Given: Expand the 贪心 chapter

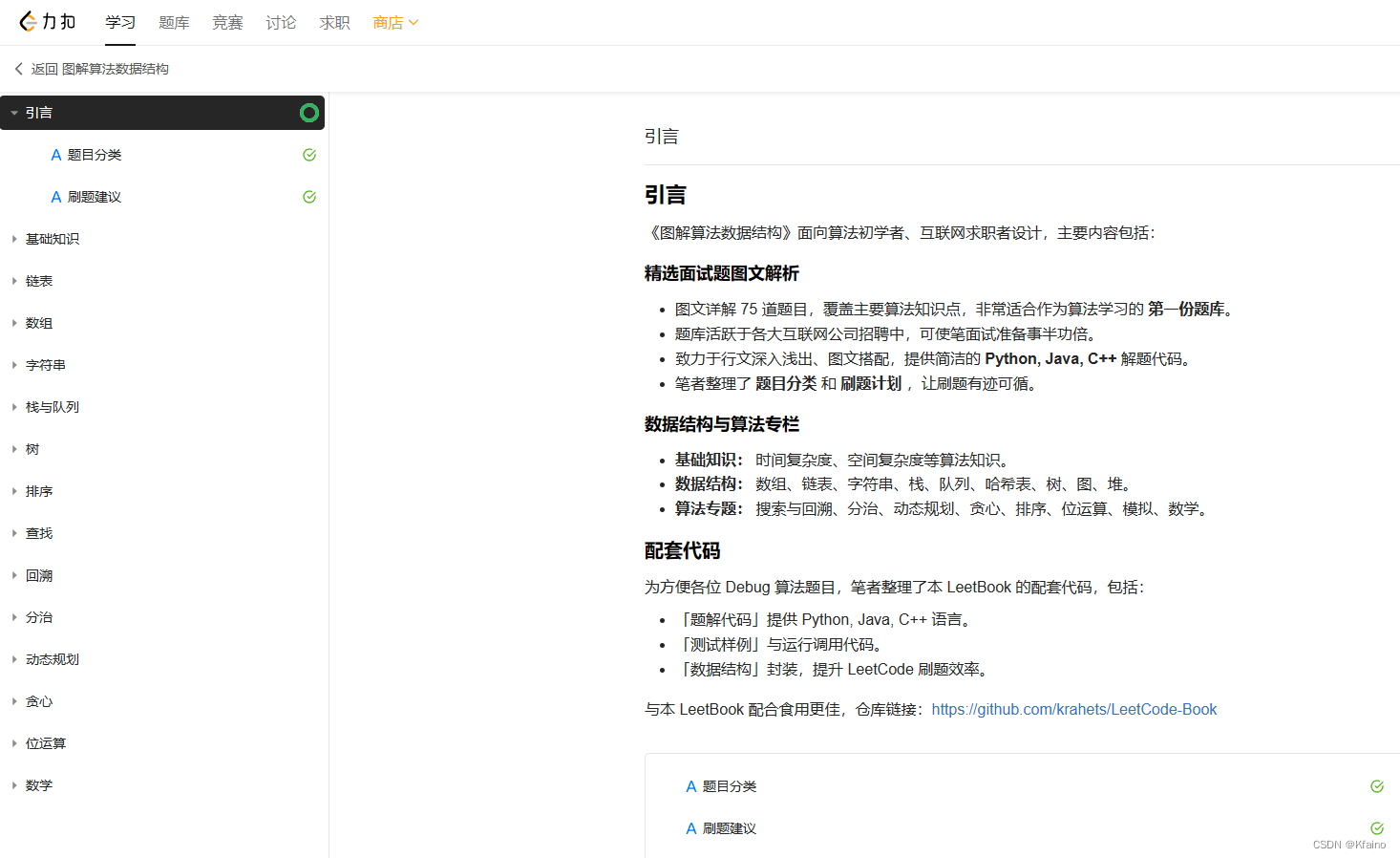Looking at the screenshot, I should coord(14,701).
